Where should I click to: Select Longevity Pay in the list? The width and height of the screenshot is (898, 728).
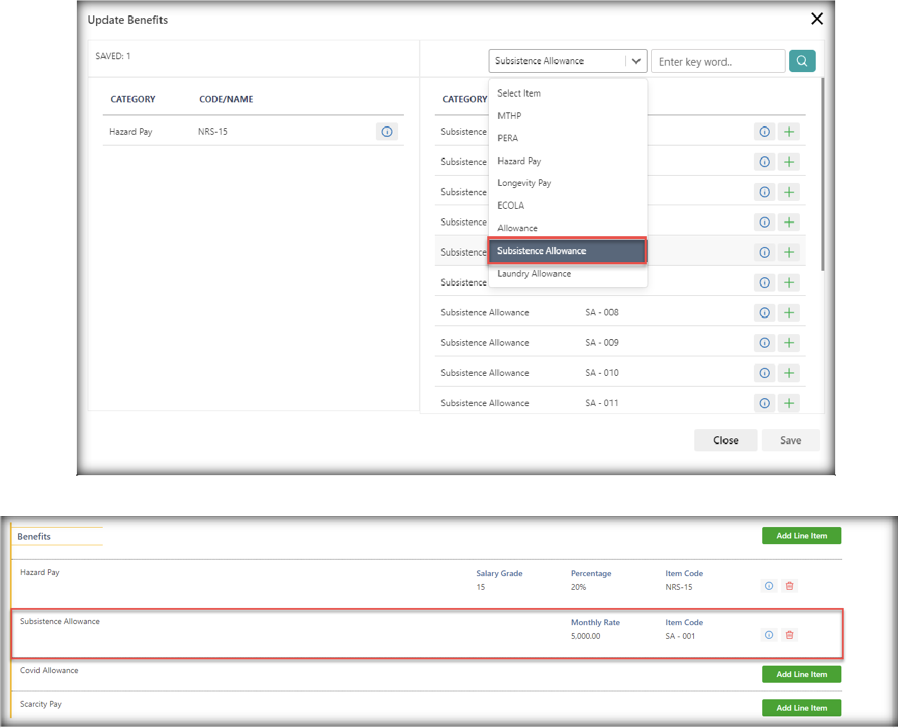524,183
